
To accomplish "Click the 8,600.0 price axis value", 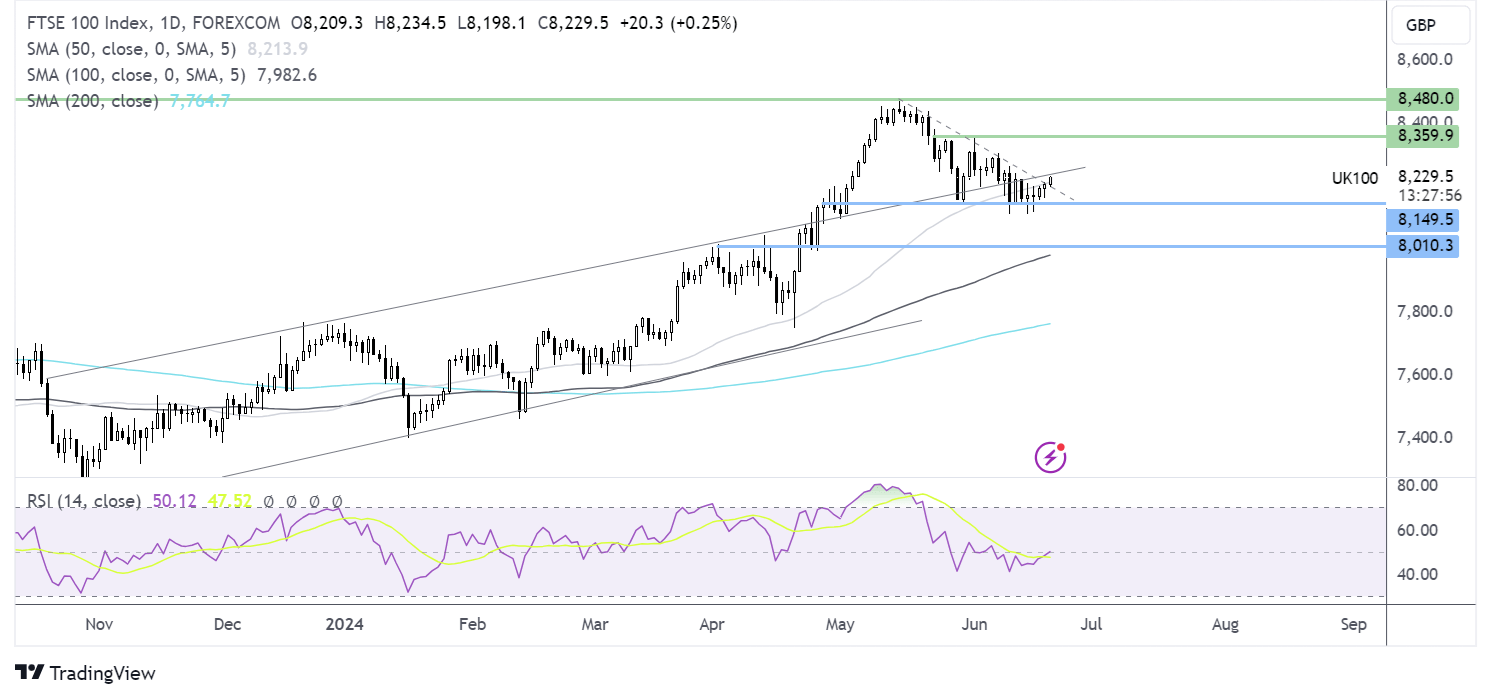I will pos(1425,59).
